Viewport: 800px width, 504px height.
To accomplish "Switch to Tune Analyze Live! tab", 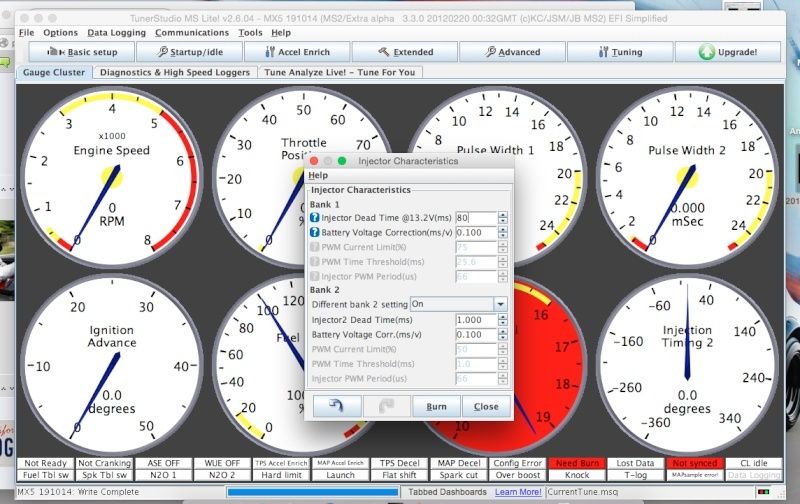I will coord(340,72).
